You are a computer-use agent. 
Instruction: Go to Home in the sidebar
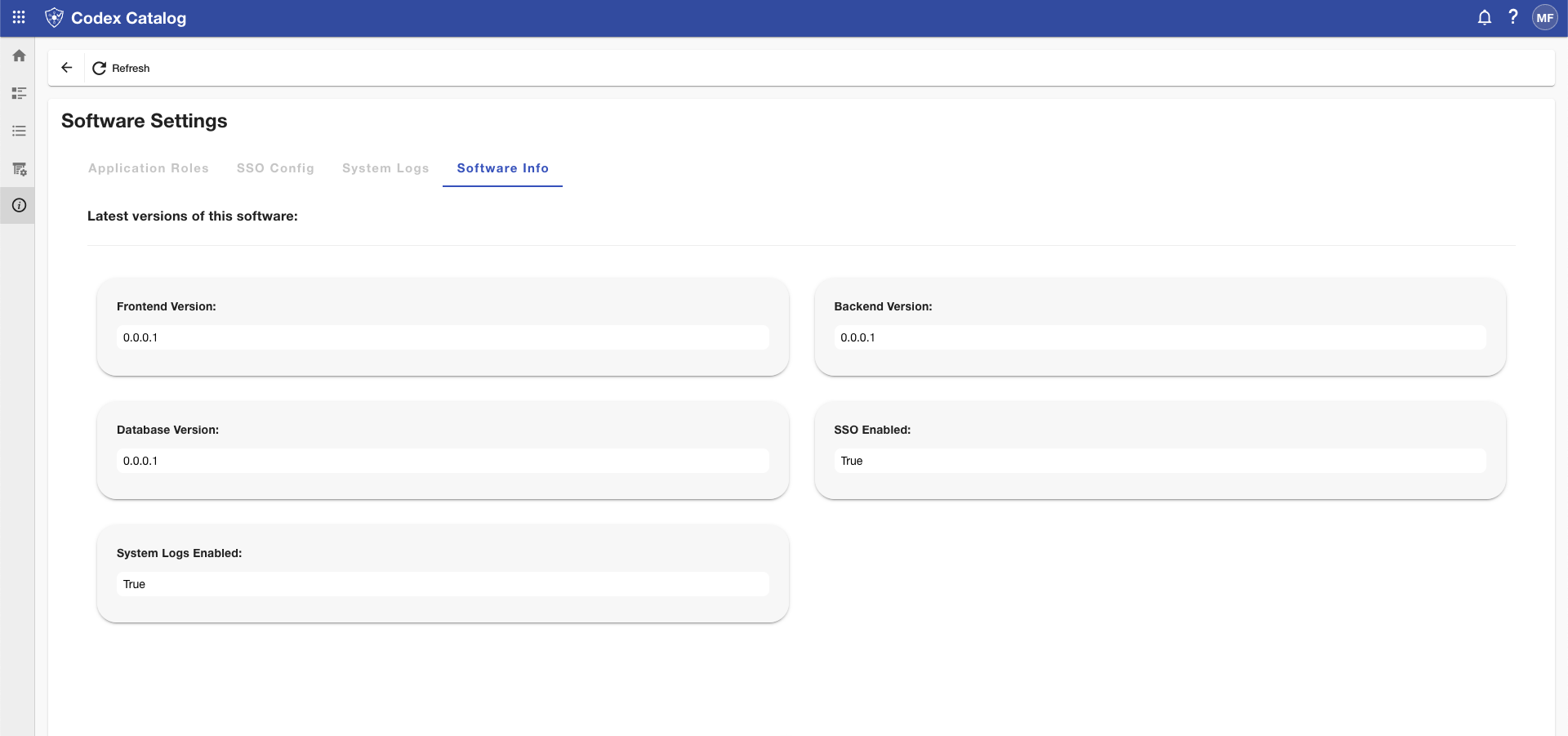19,56
